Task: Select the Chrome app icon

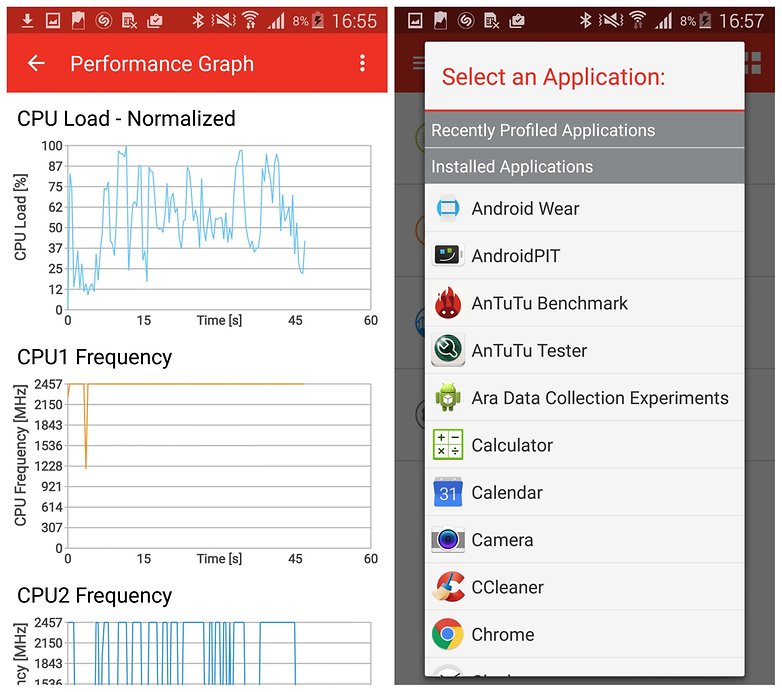Action: (x=448, y=634)
